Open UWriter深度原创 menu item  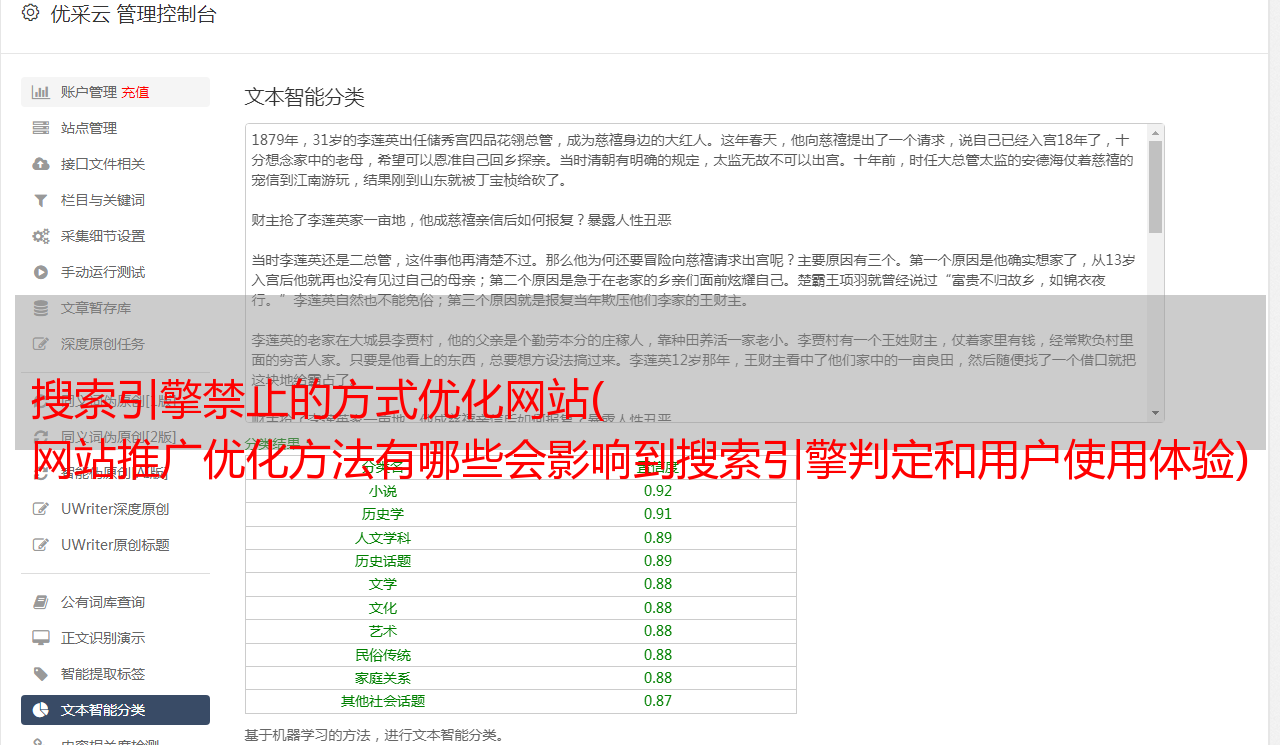pyautogui.click(x=115, y=509)
